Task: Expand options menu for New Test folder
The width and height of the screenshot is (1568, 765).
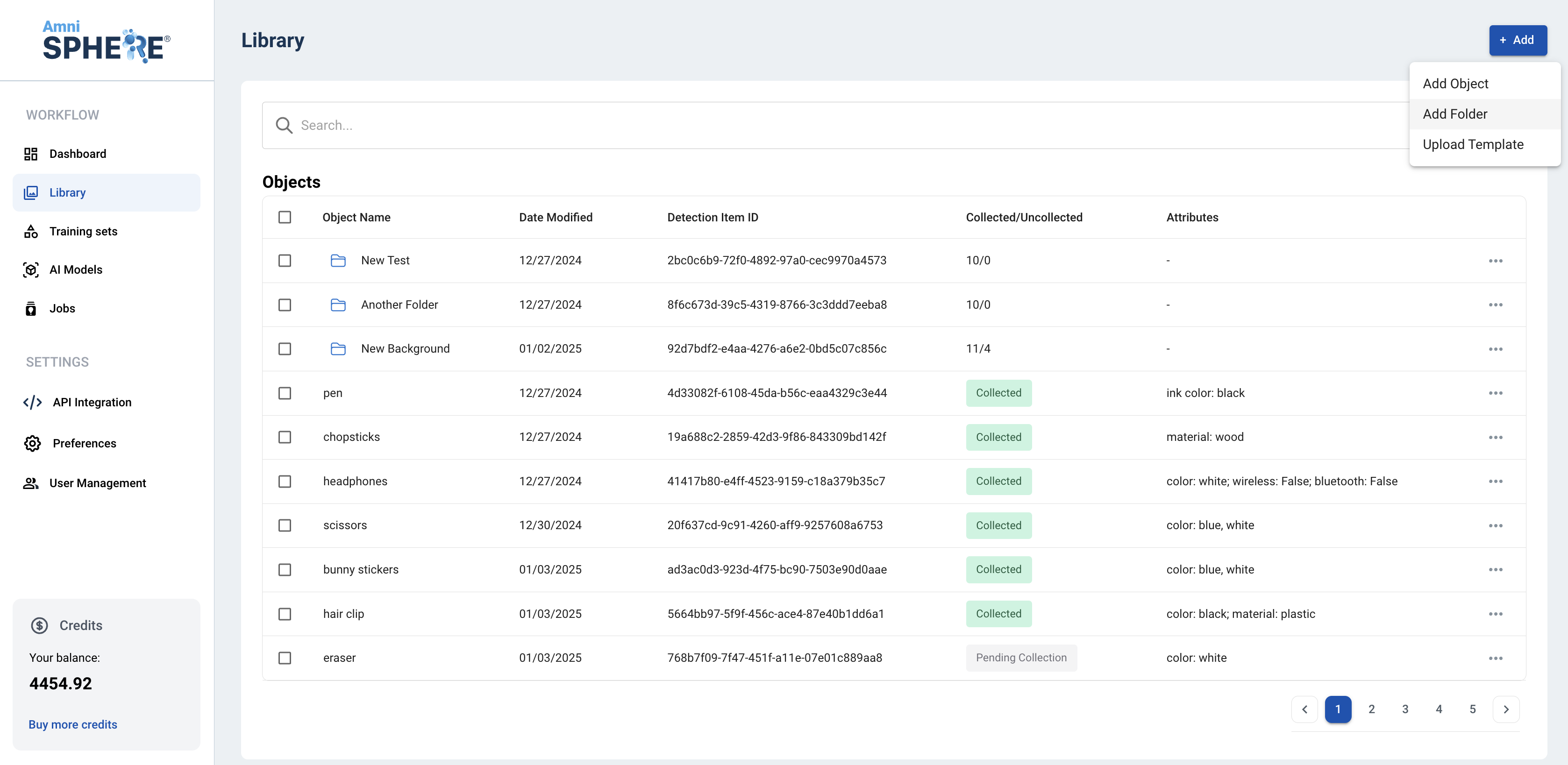Action: 1495,261
